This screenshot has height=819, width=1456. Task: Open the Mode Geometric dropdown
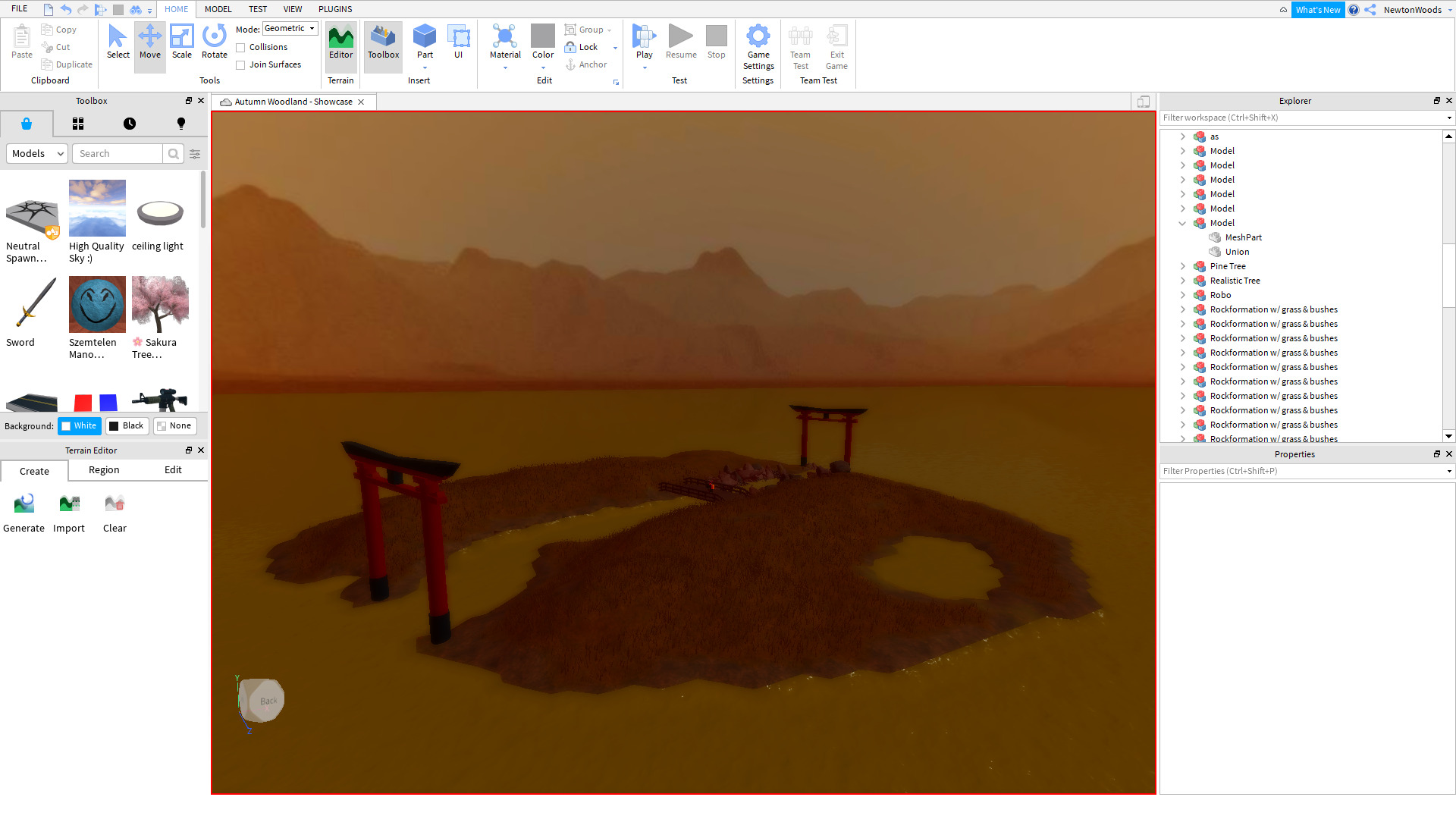(290, 29)
